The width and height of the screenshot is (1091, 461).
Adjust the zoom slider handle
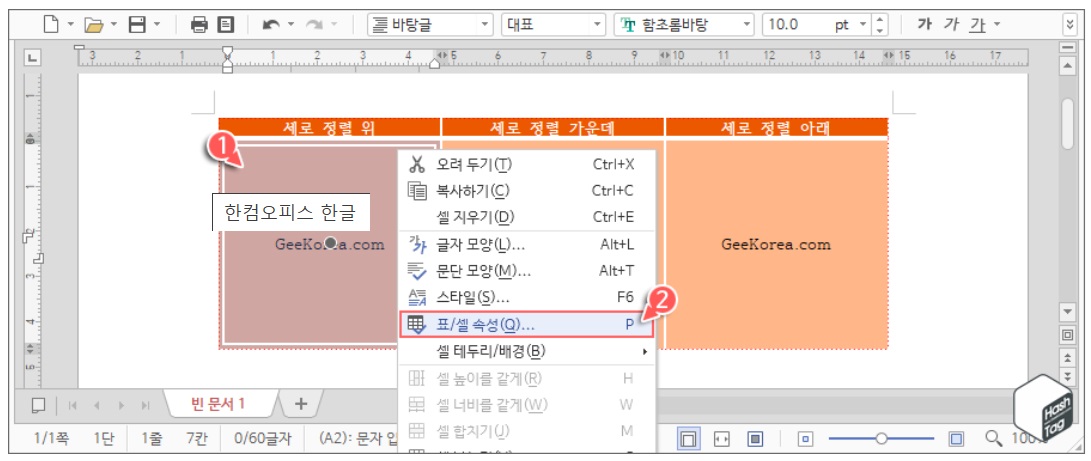(882, 439)
